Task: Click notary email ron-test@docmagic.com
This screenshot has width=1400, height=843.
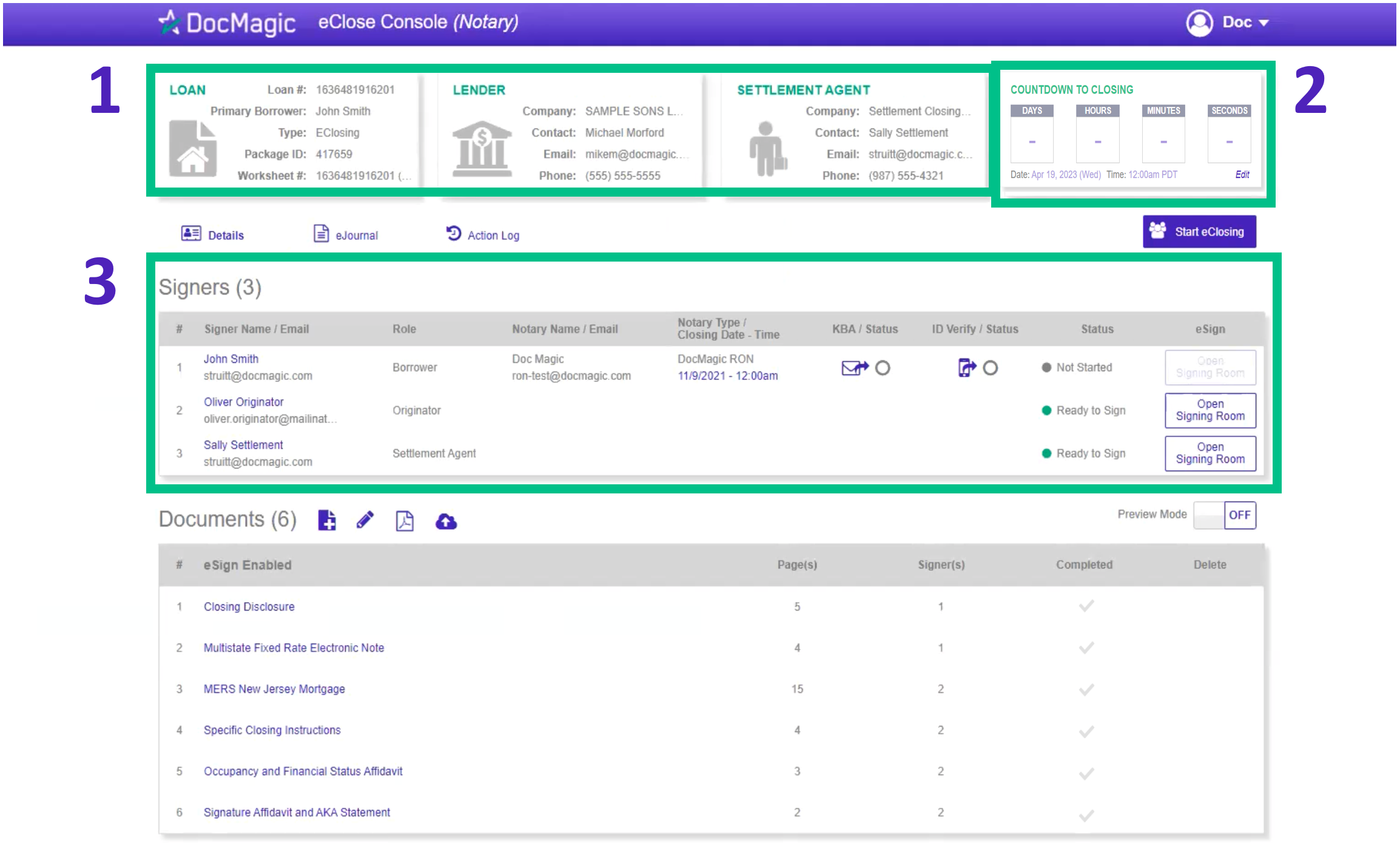Action: point(571,376)
